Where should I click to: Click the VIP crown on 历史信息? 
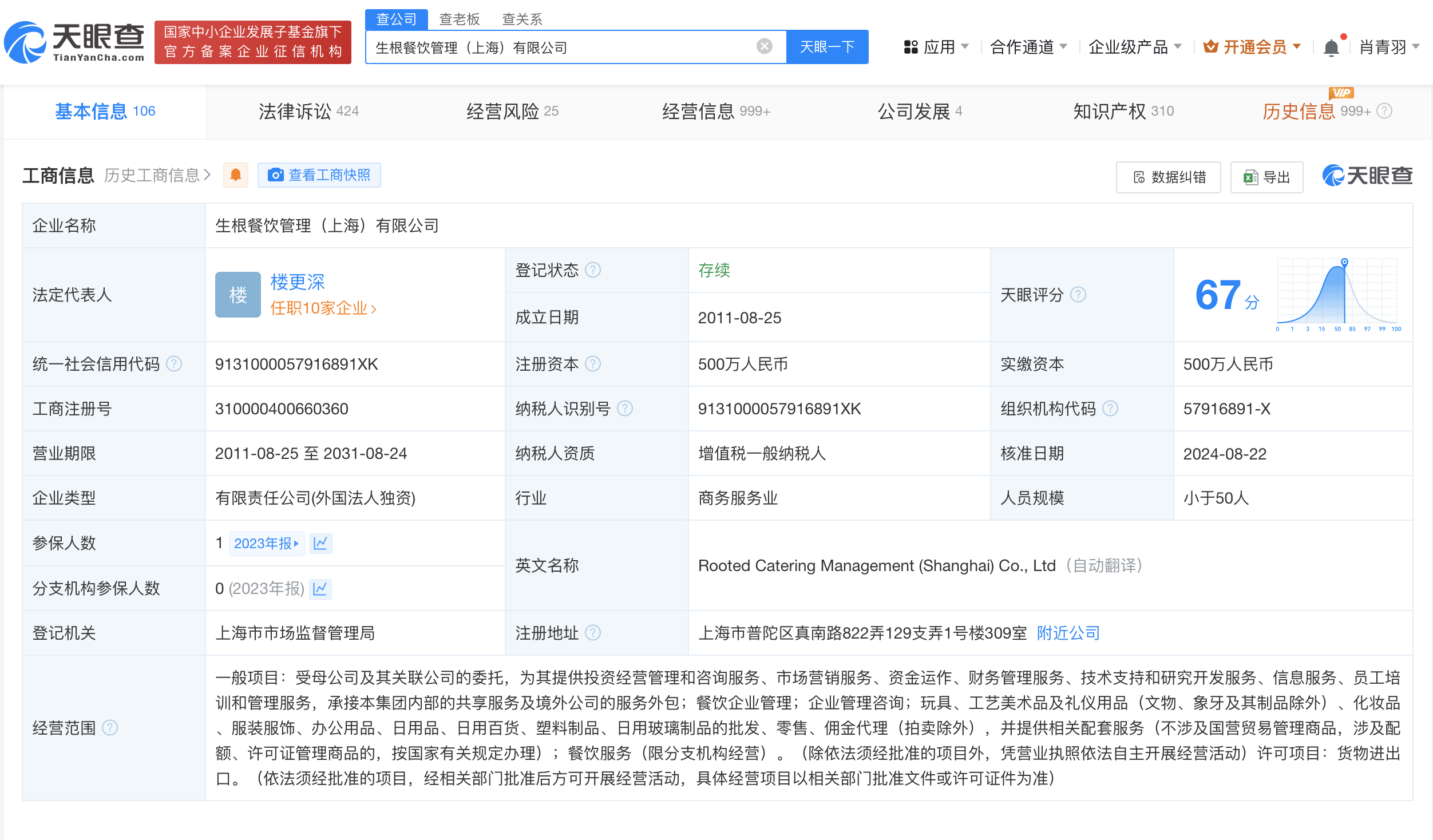(1342, 93)
